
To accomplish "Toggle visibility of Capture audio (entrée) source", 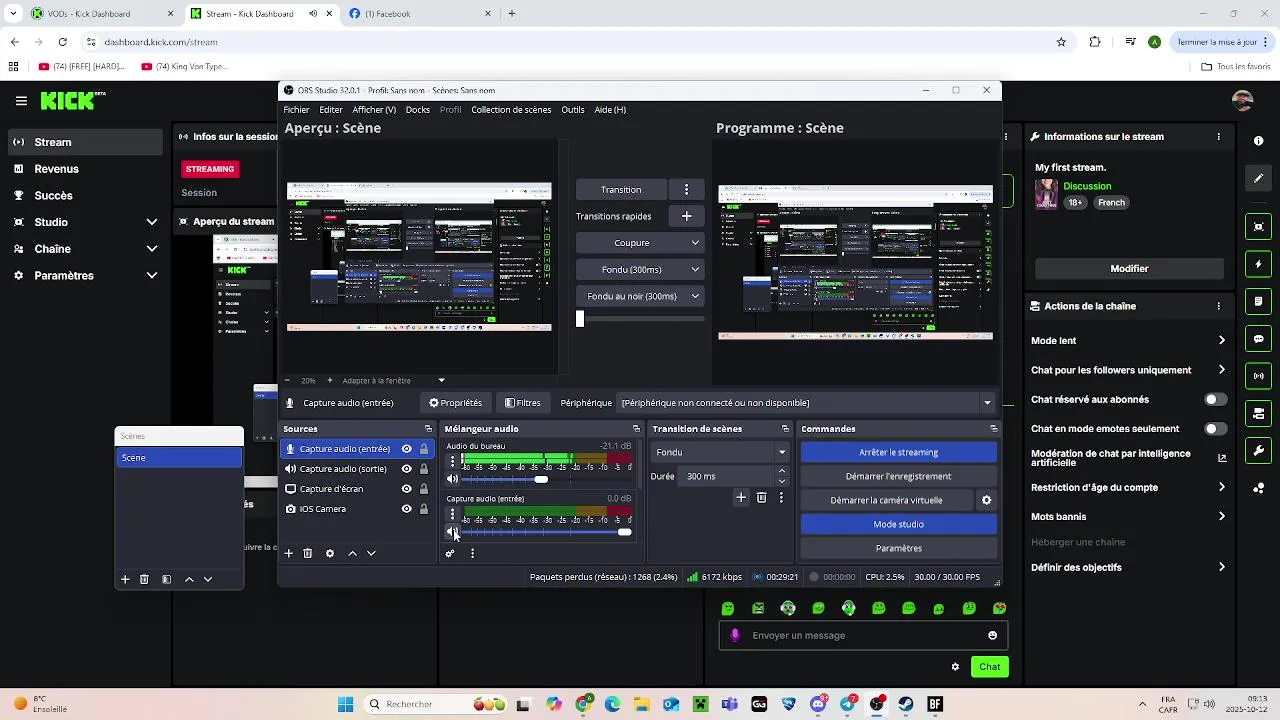I will [407, 449].
